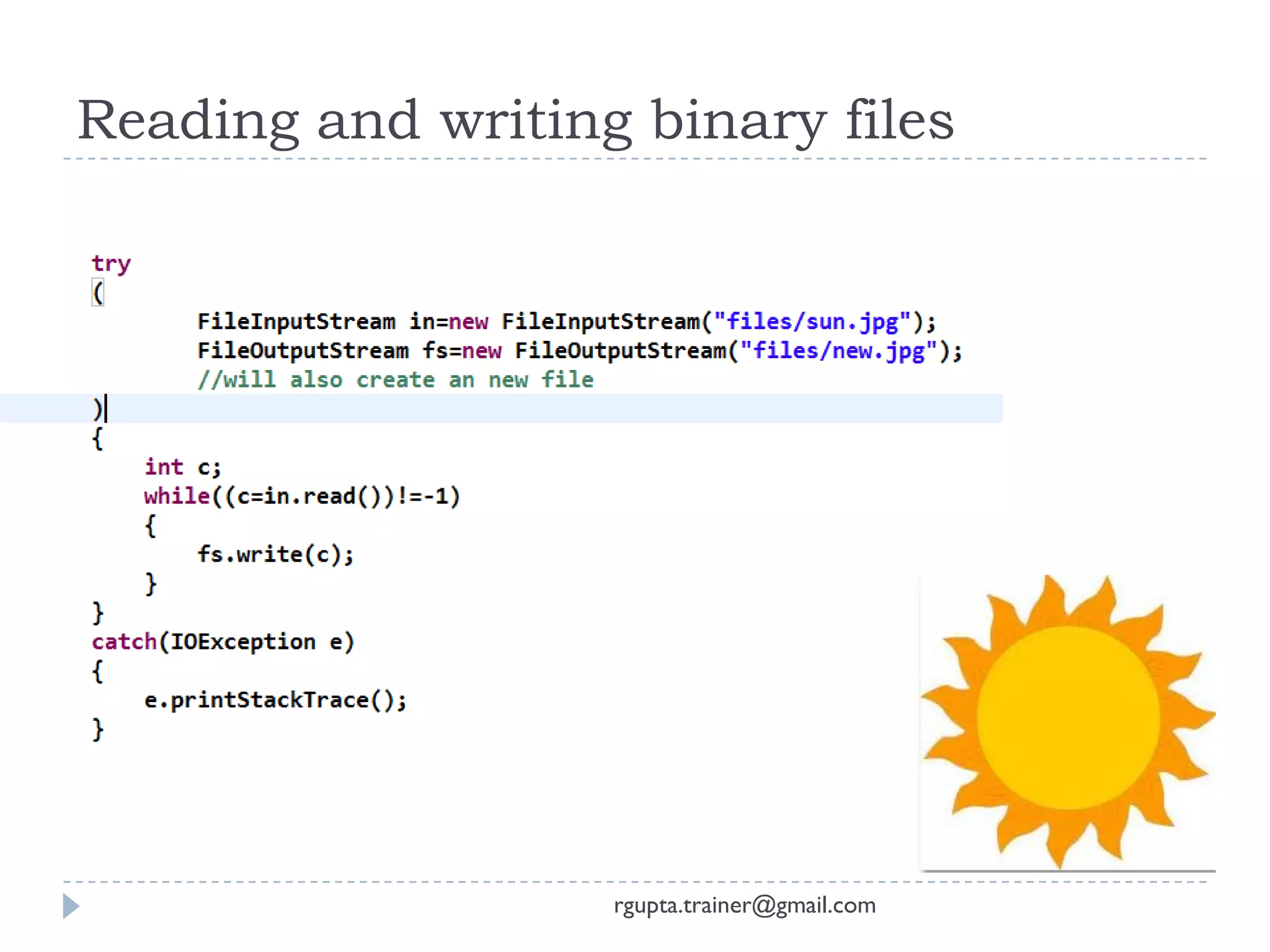Screen dimensions: 1270x952
Task: Click the blue triangle bullet icon
Action: click(x=71, y=906)
